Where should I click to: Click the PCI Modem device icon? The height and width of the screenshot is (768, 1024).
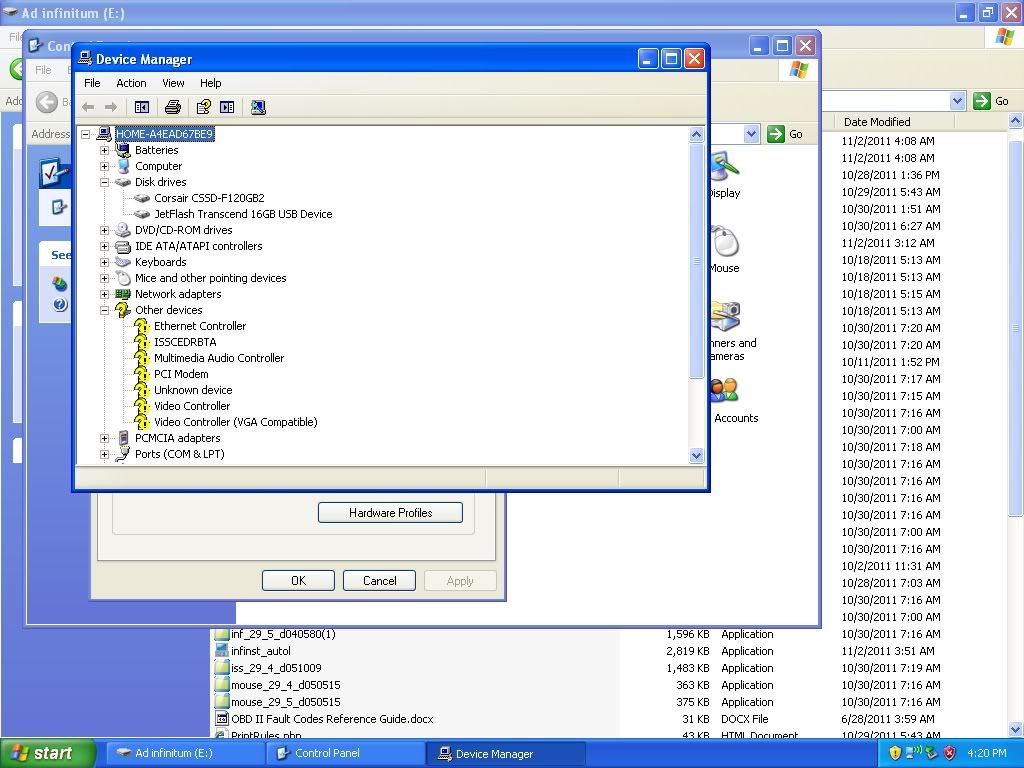142,374
